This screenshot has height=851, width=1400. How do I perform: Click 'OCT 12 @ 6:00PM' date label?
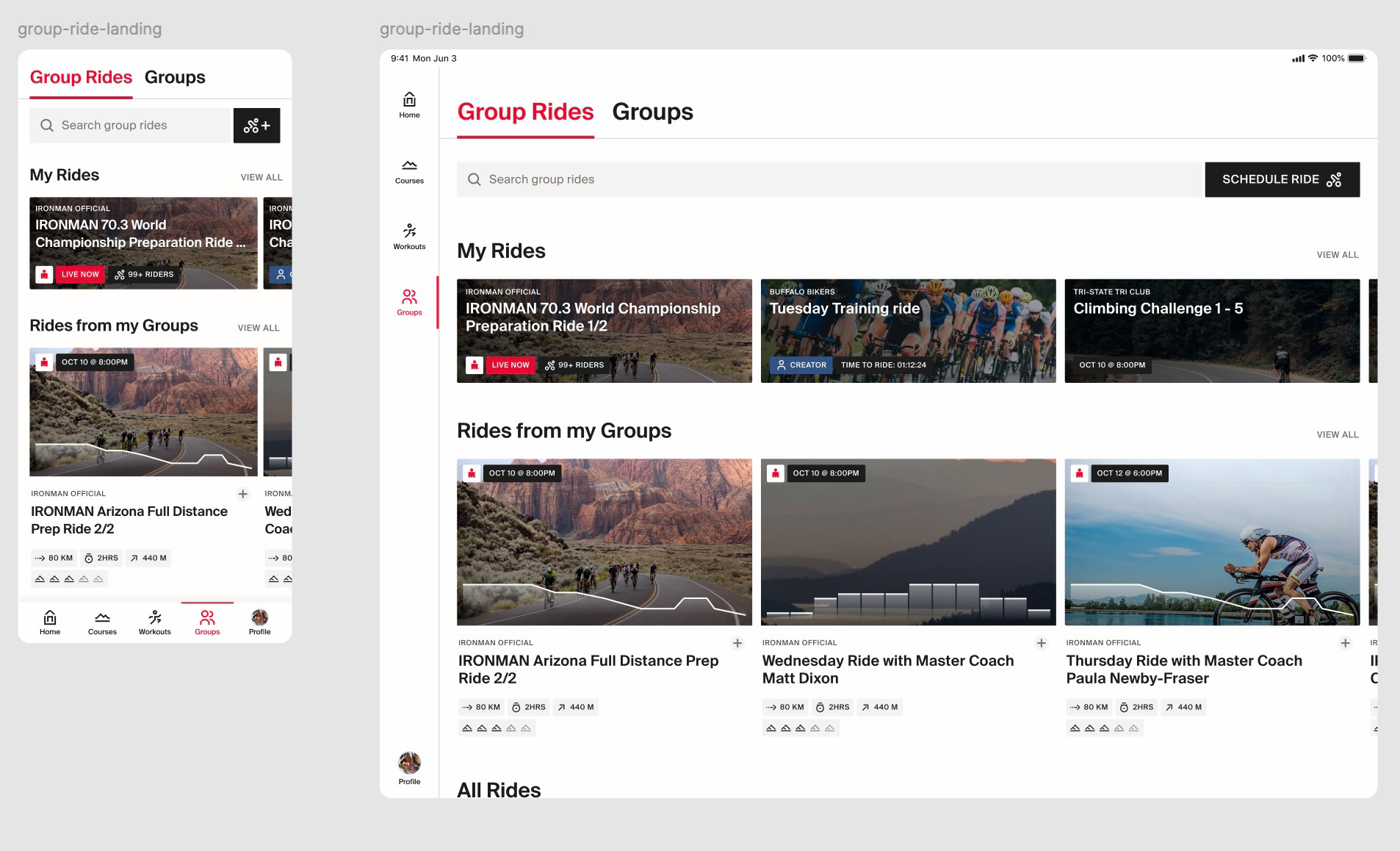1129,473
